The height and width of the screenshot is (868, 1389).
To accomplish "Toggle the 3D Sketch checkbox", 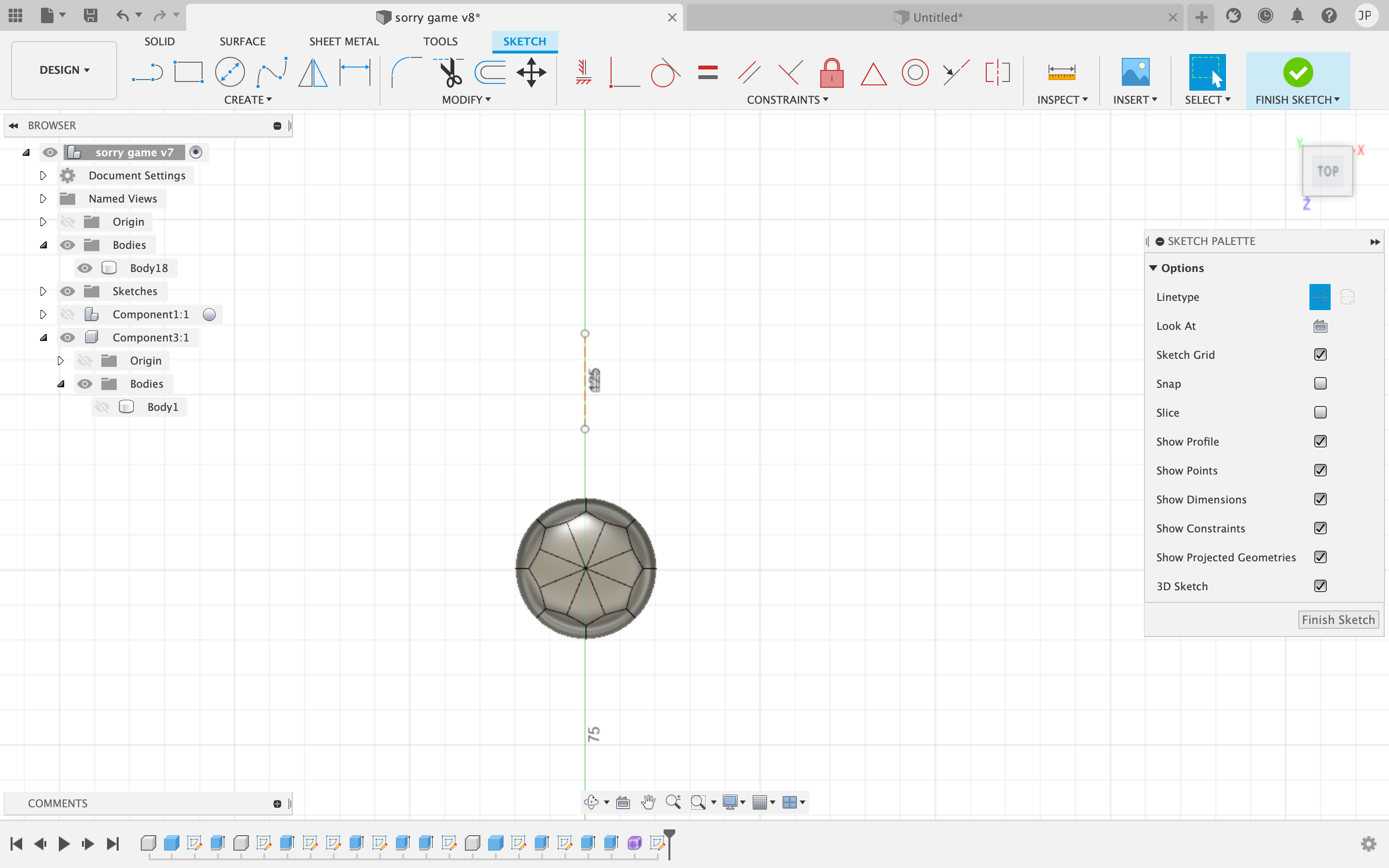I will click(1320, 585).
